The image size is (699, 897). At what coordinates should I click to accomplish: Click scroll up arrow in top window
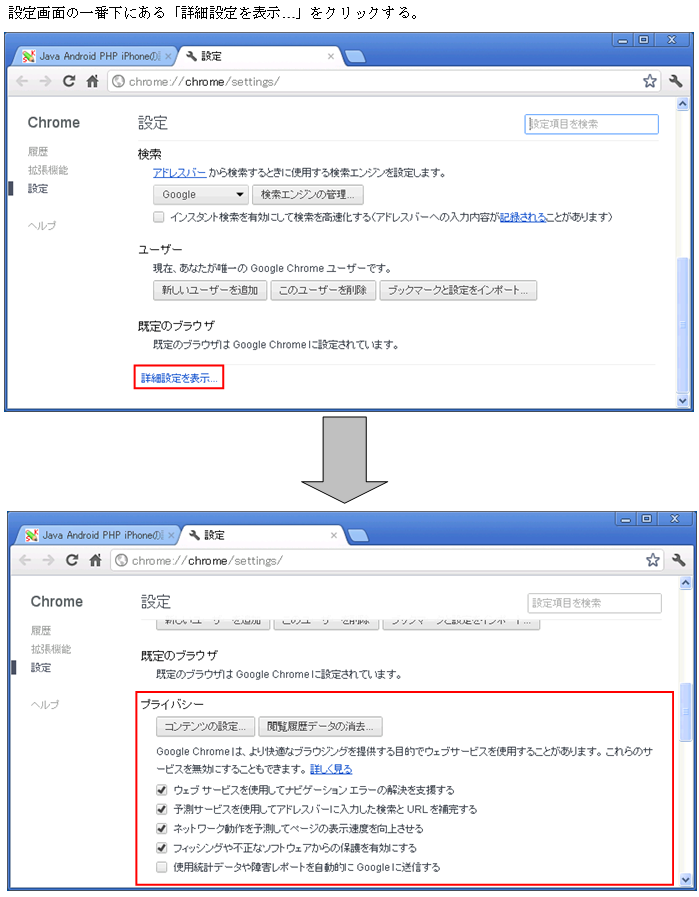(682, 104)
